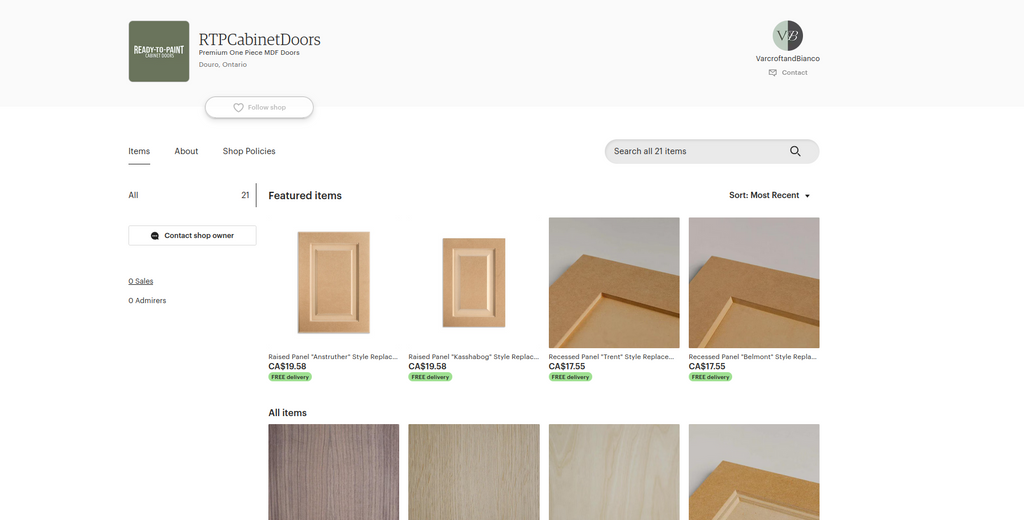Open the Trent recessed panel door thumbnail
Screen dimensions: 1024x520
pyautogui.click(x=614, y=283)
